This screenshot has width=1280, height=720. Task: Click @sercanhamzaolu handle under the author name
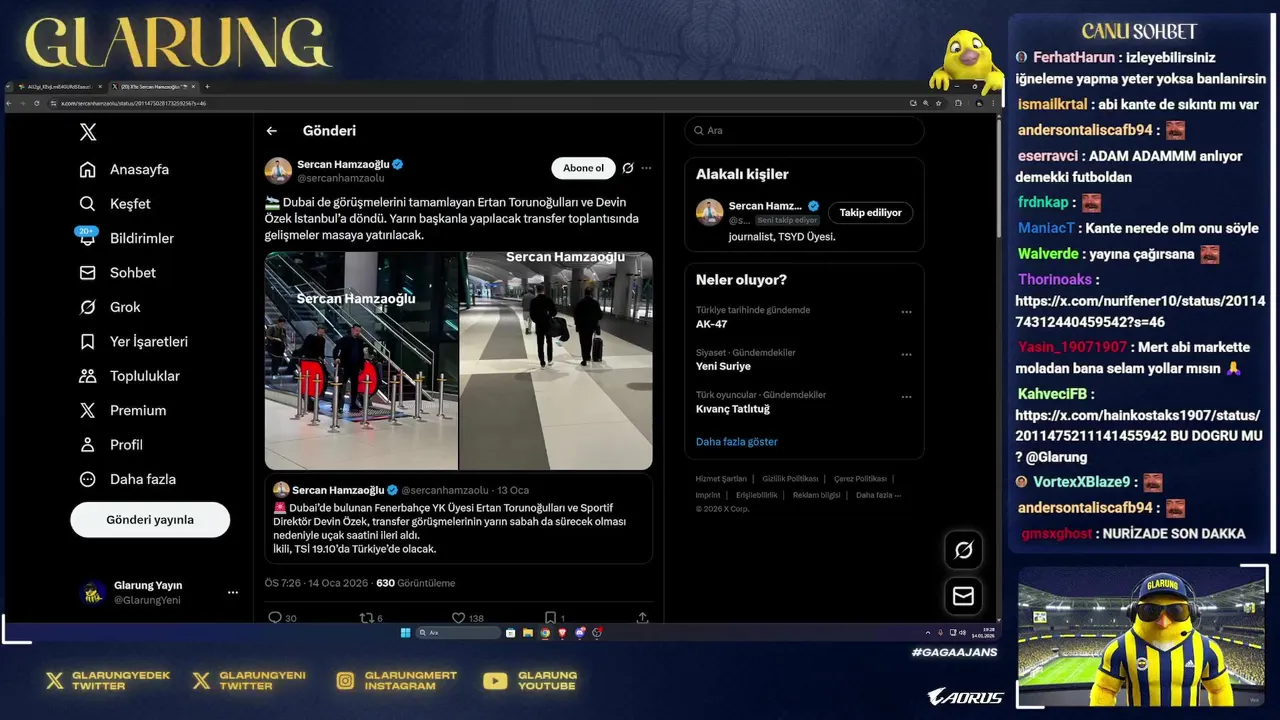coord(341,178)
